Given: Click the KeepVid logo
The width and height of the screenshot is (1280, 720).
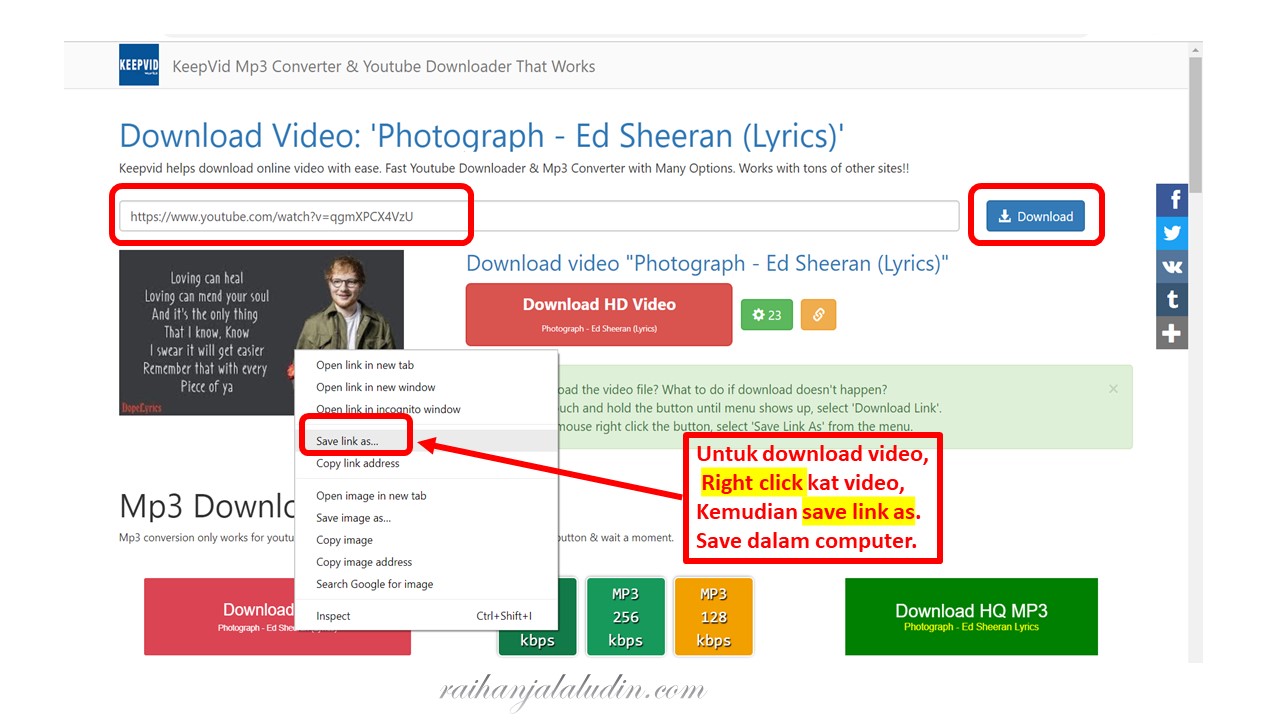Looking at the screenshot, I should (138, 65).
